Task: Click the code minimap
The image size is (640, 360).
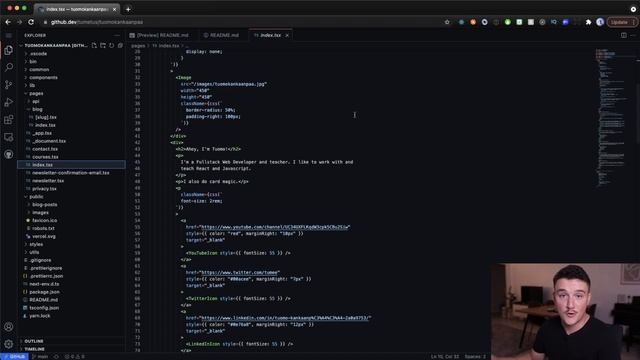Action: (x=612, y=118)
